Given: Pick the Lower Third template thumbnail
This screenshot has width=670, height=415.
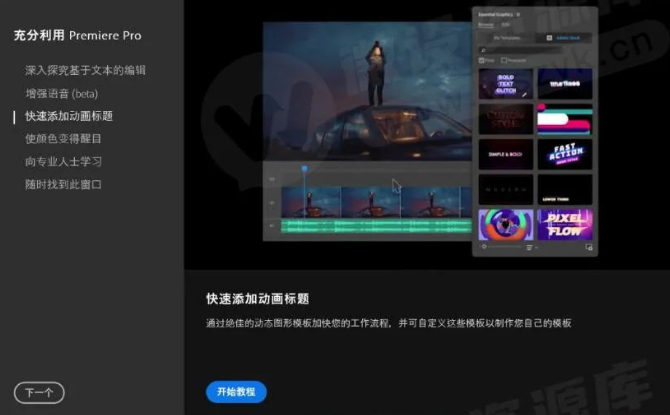Looking at the screenshot, I should [x=565, y=189].
